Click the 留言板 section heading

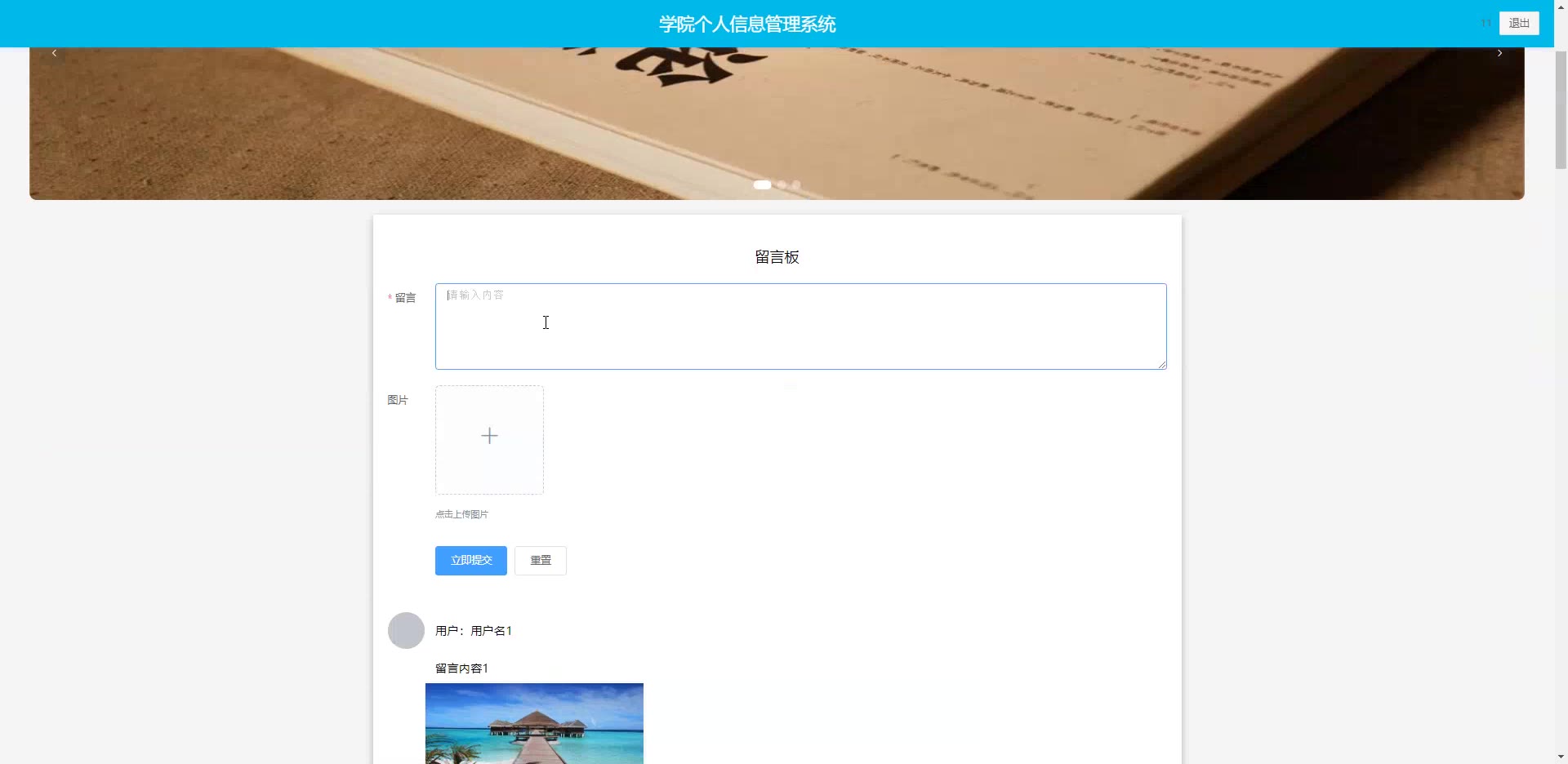777,257
